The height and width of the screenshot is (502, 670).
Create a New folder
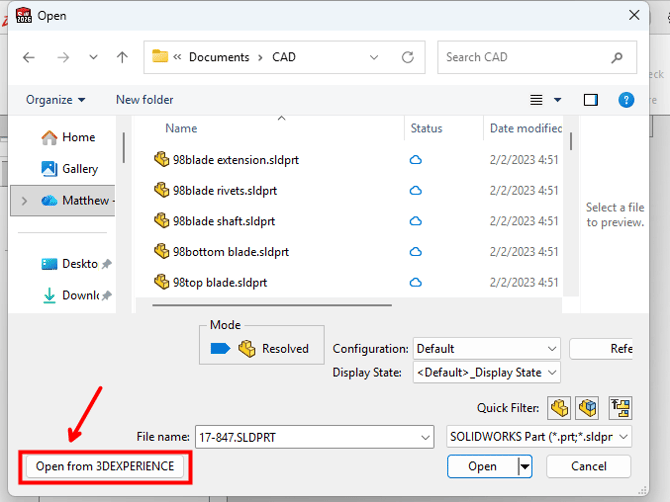pos(144,100)
